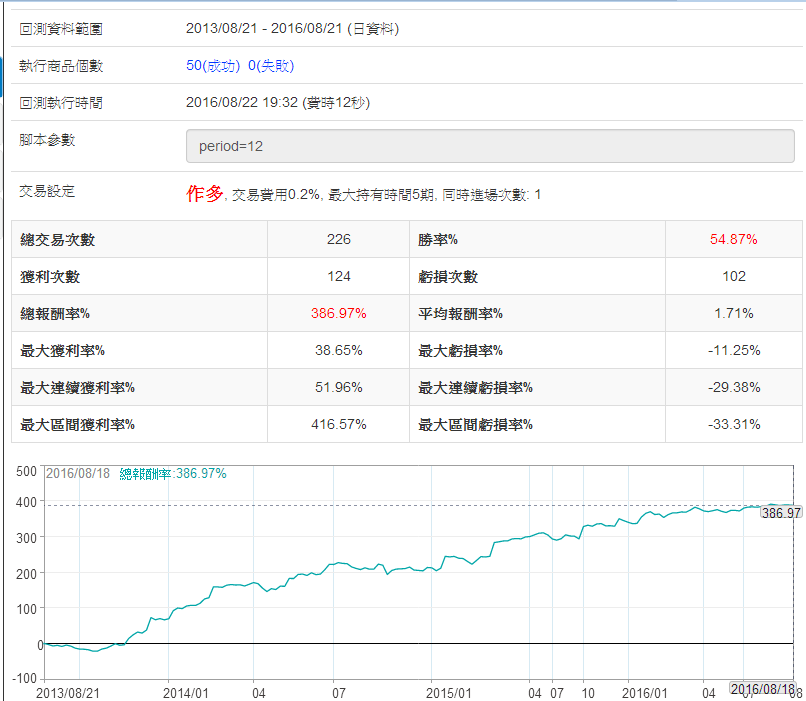The height and width of the screenshot is (701, 806).
Task: Click the 2015/01 label on chart x-axis
Action: click(448, 692)
